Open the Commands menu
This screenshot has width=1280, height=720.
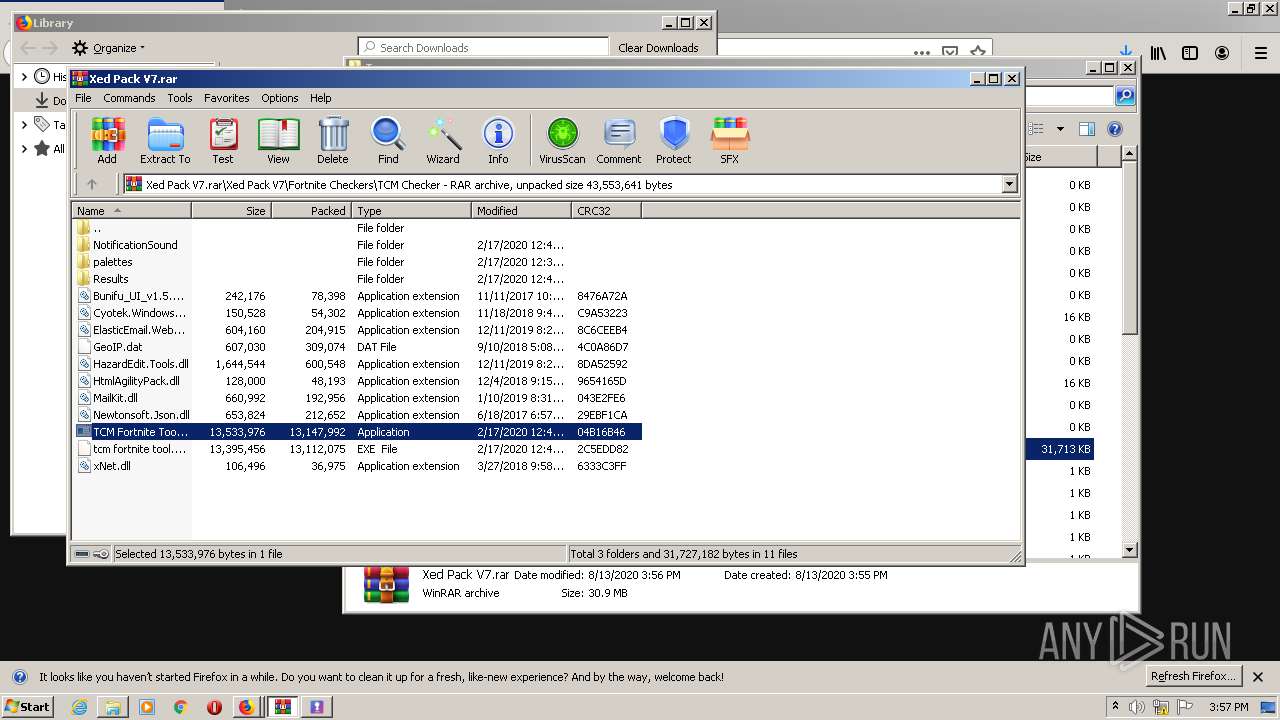pyautogui.click(x=129, y=98)
